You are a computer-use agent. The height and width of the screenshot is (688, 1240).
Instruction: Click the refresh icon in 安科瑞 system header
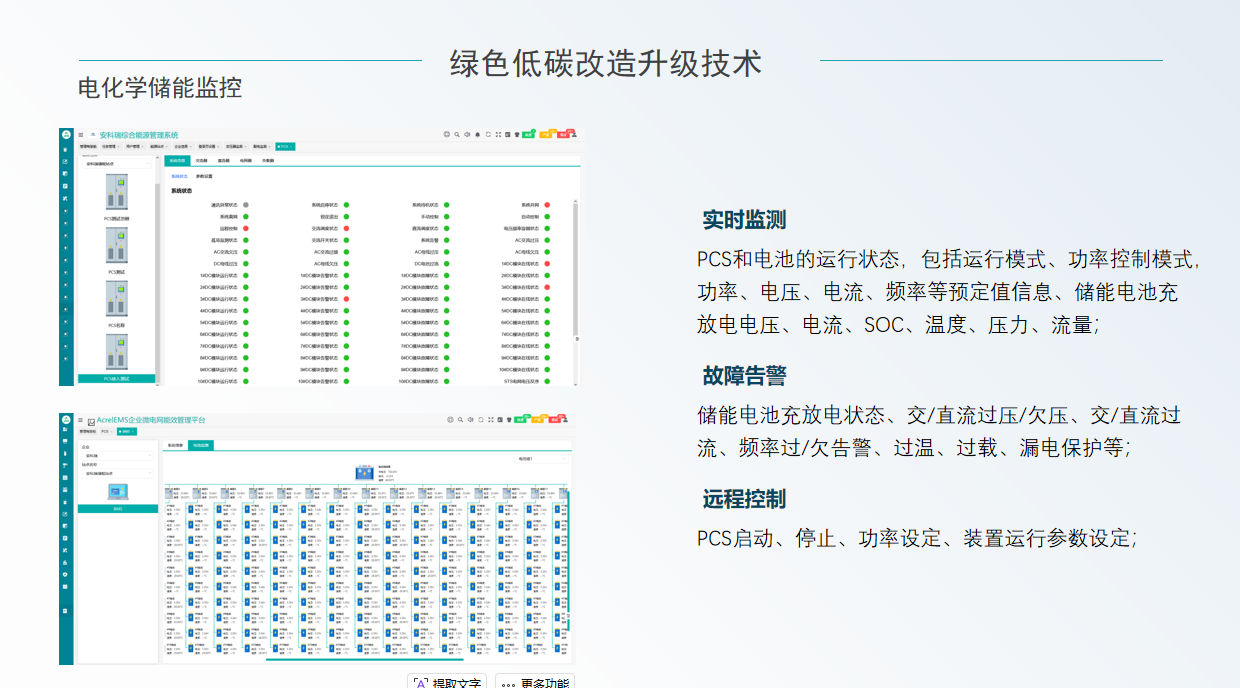coord(488,134)
